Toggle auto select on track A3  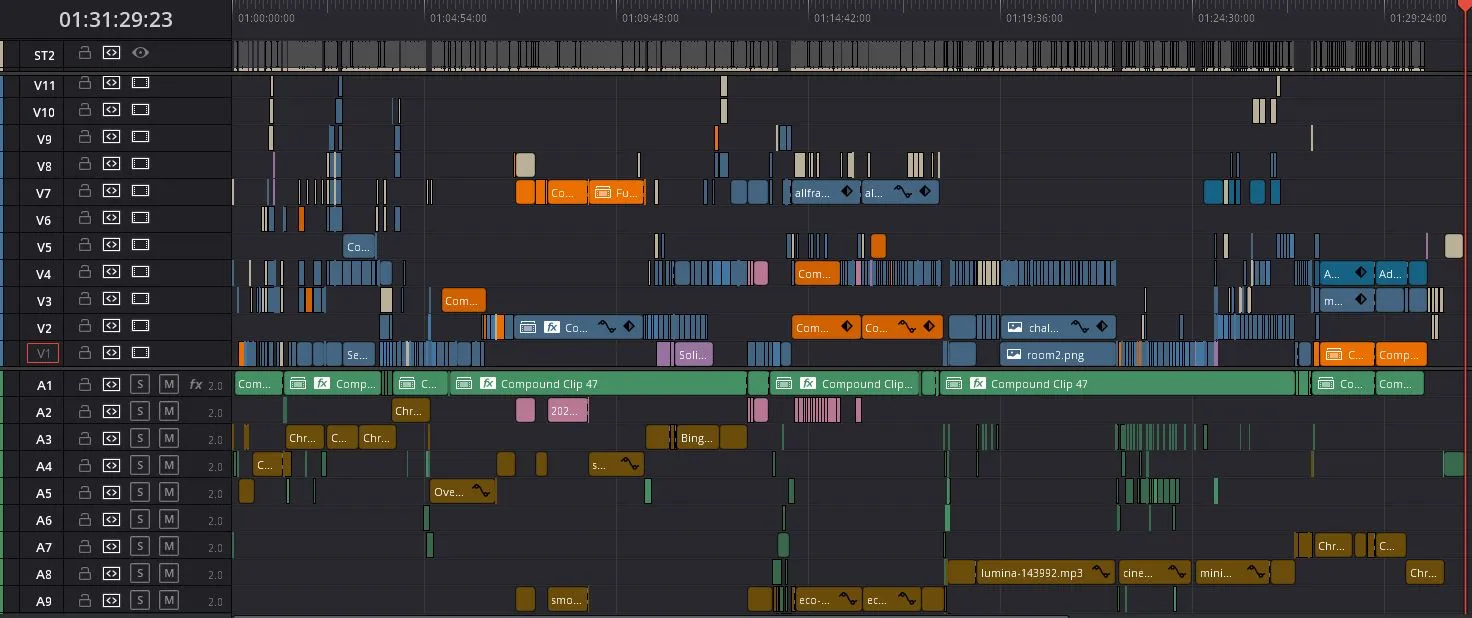pyautogui.click(x=111, y=437)
